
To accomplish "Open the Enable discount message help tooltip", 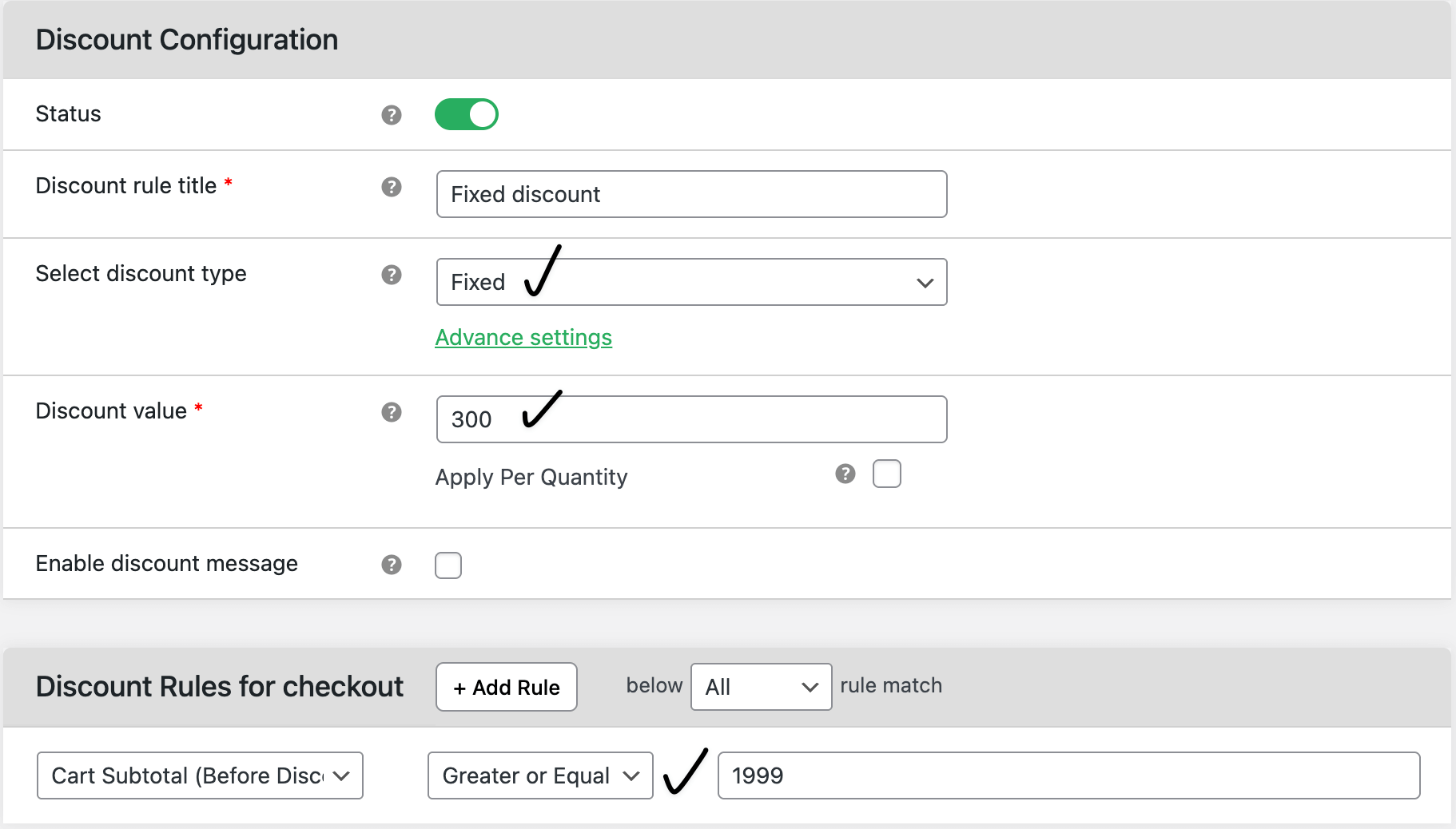I will click(391, 565).
